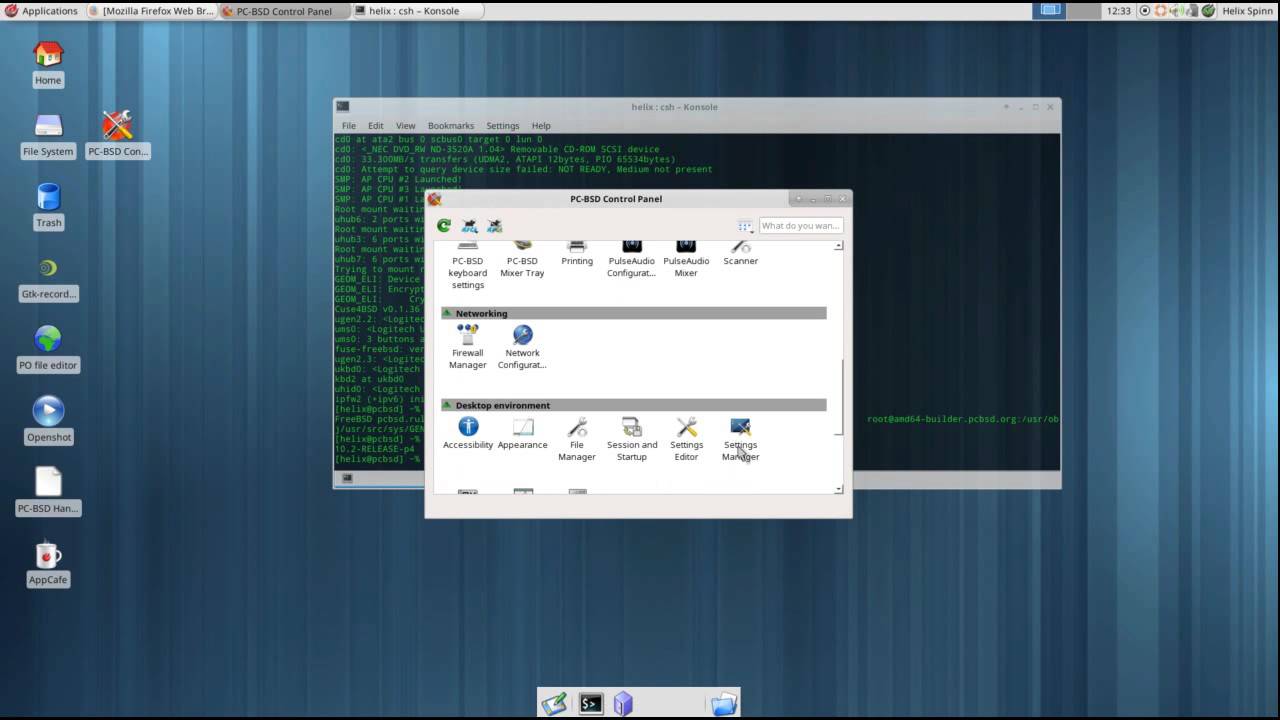The width and height of the screenshot is (1280, 720).
Task: Open File Manager settings item
Action: click(x=577, y=440)
